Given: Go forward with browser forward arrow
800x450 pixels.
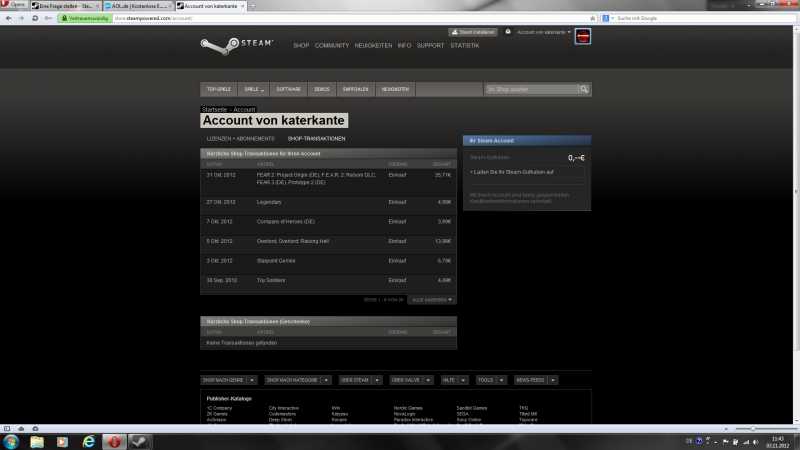Looking at the screenshot, I should pos(21,18).
